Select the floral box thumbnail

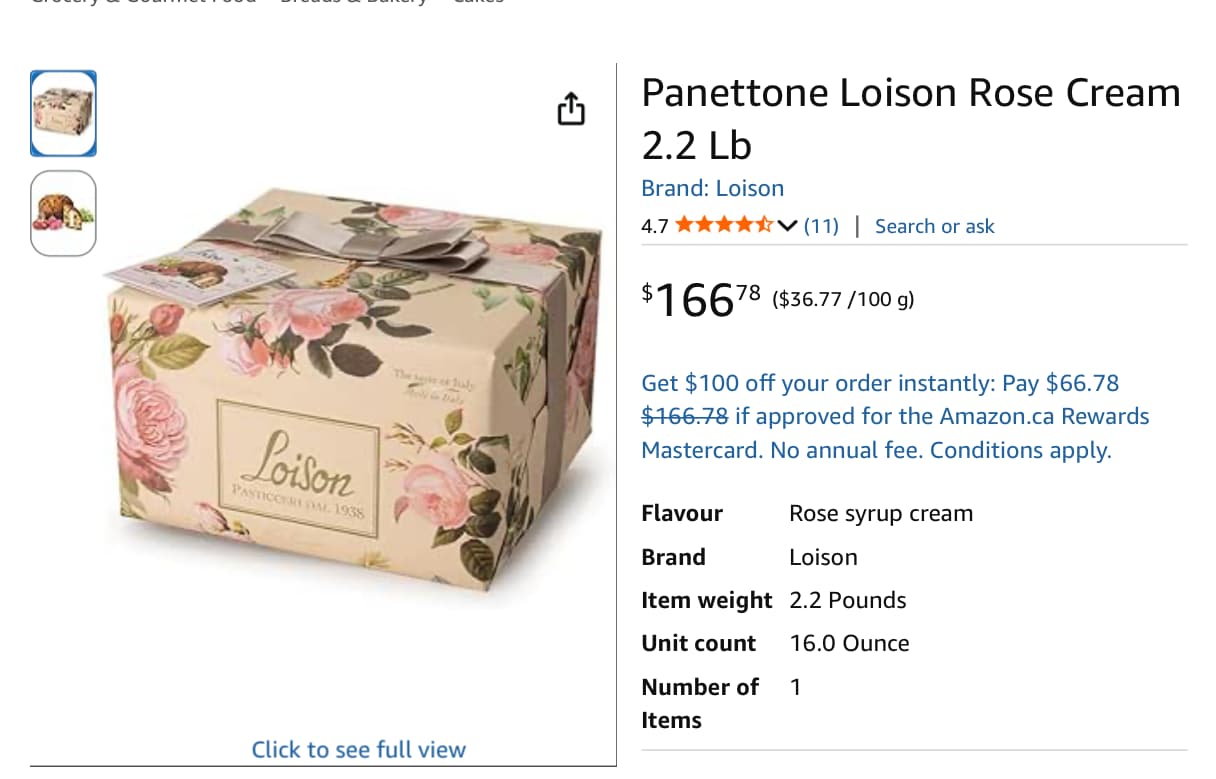click(64, 113)
